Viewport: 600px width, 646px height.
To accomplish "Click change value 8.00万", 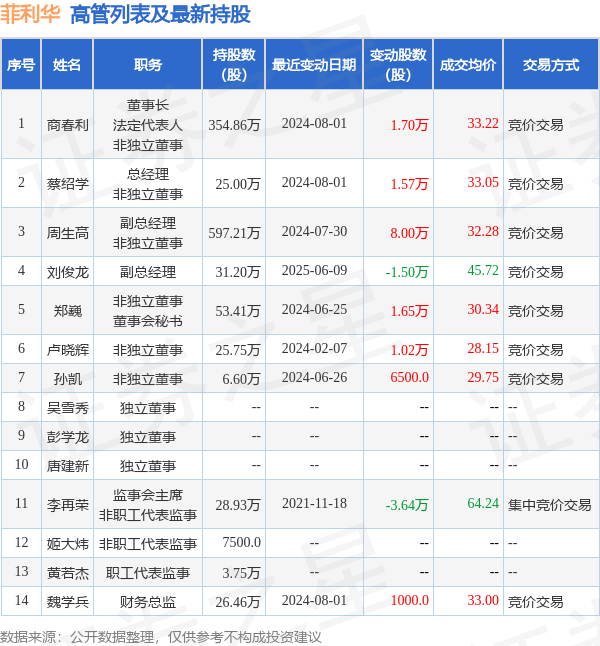I will point(409,233).
